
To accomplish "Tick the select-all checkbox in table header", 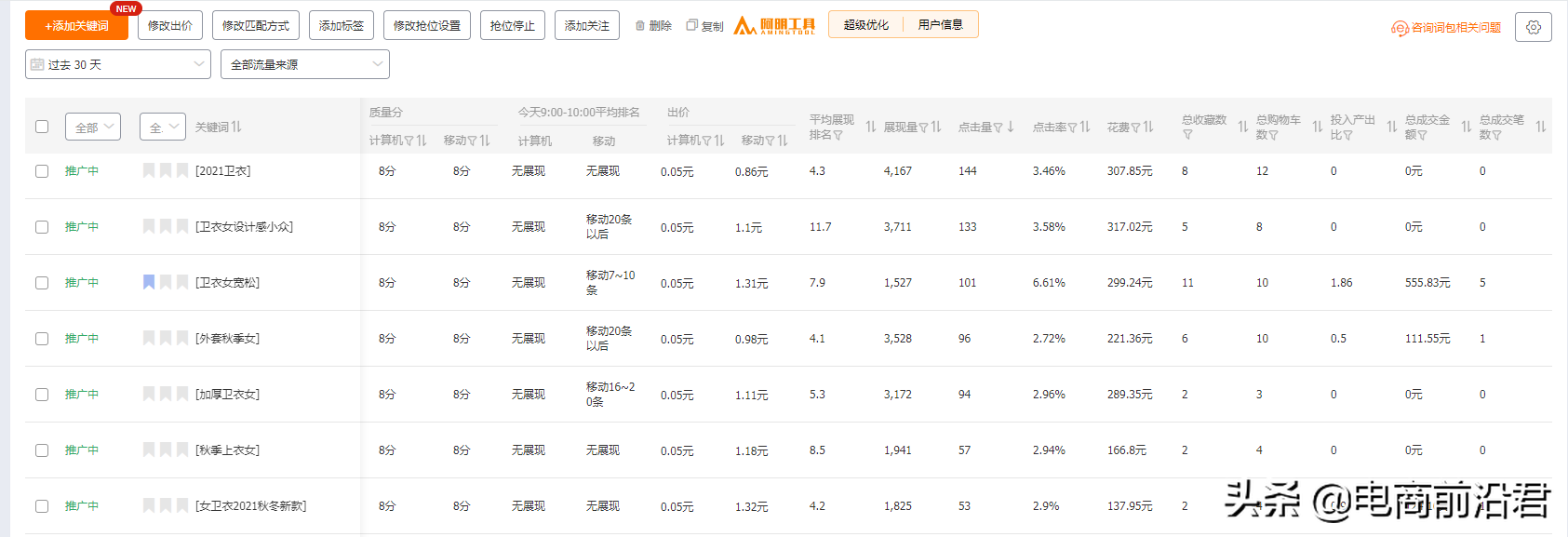I will click(42, 127).
